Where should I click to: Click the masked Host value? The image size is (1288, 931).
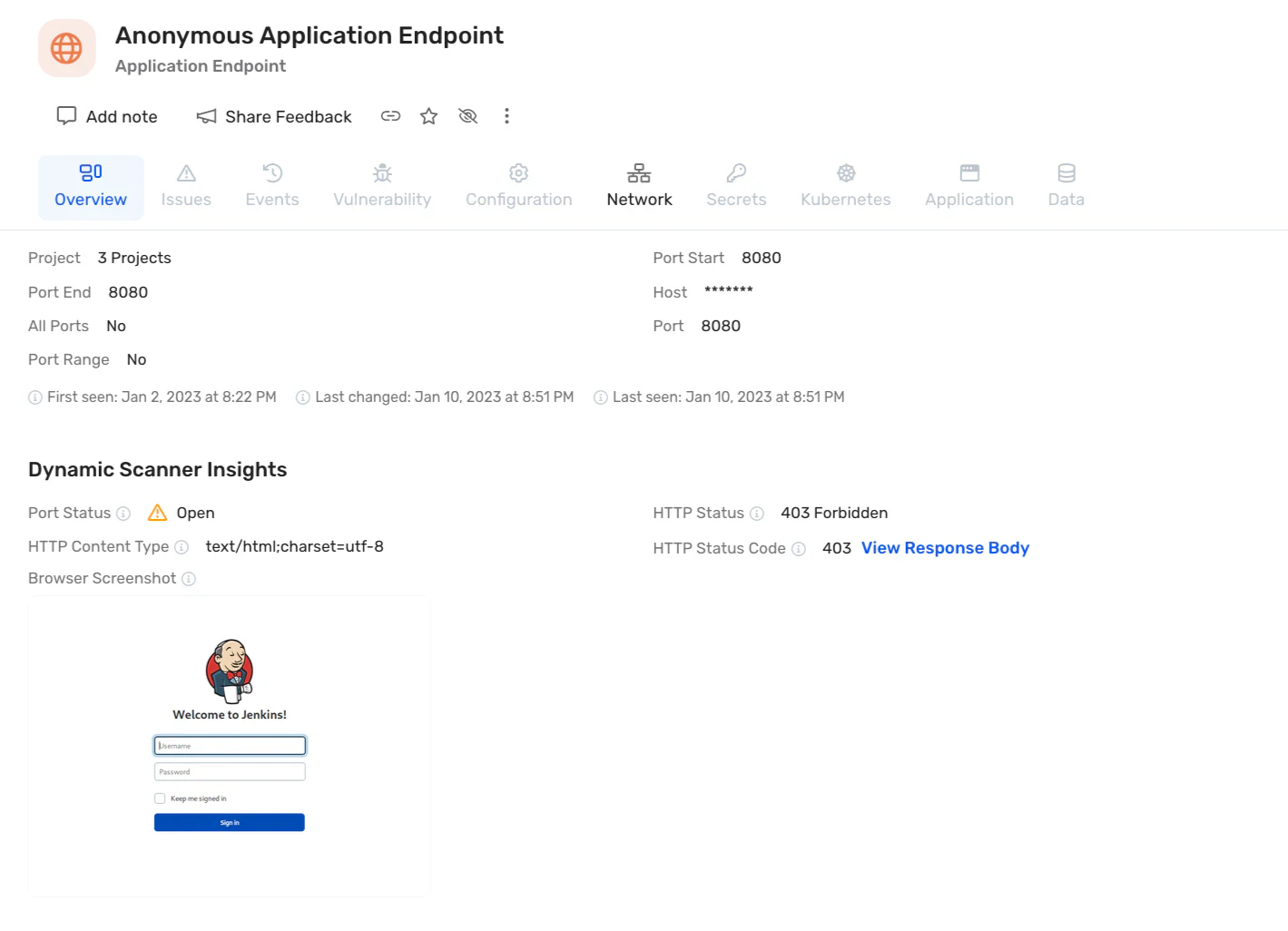pos(729,292)
